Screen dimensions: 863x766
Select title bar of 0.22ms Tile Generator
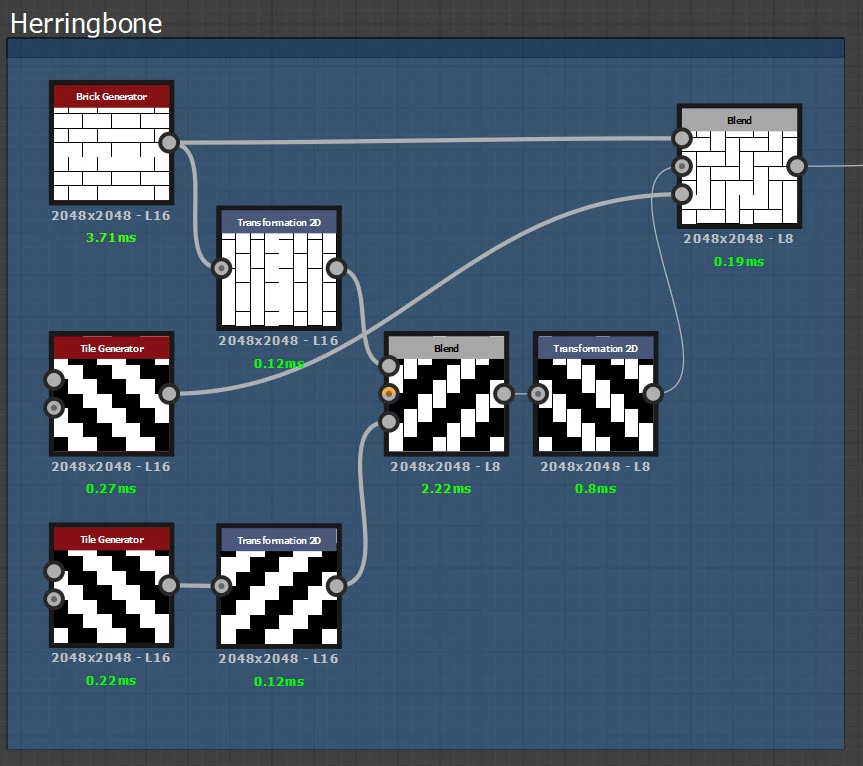(112, 539)
